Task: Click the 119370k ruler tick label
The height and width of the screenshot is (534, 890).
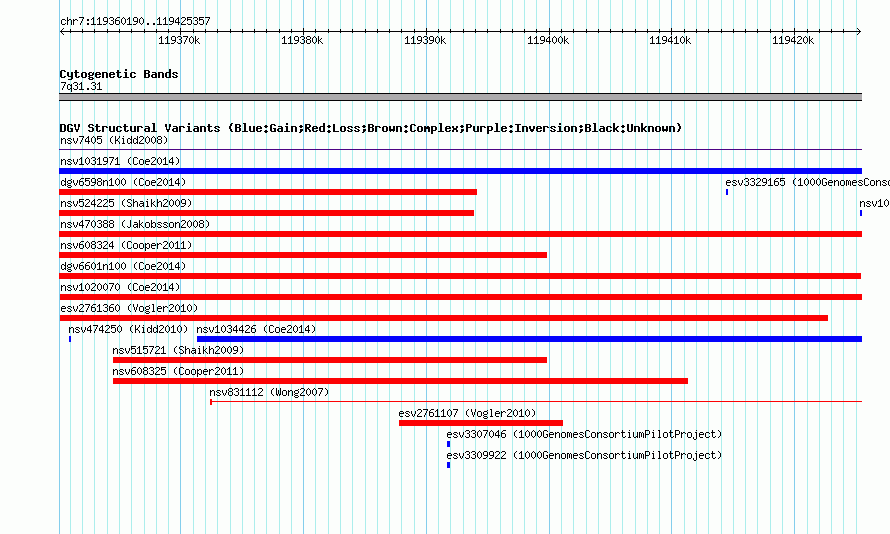Action: click(x=179, y=40)
